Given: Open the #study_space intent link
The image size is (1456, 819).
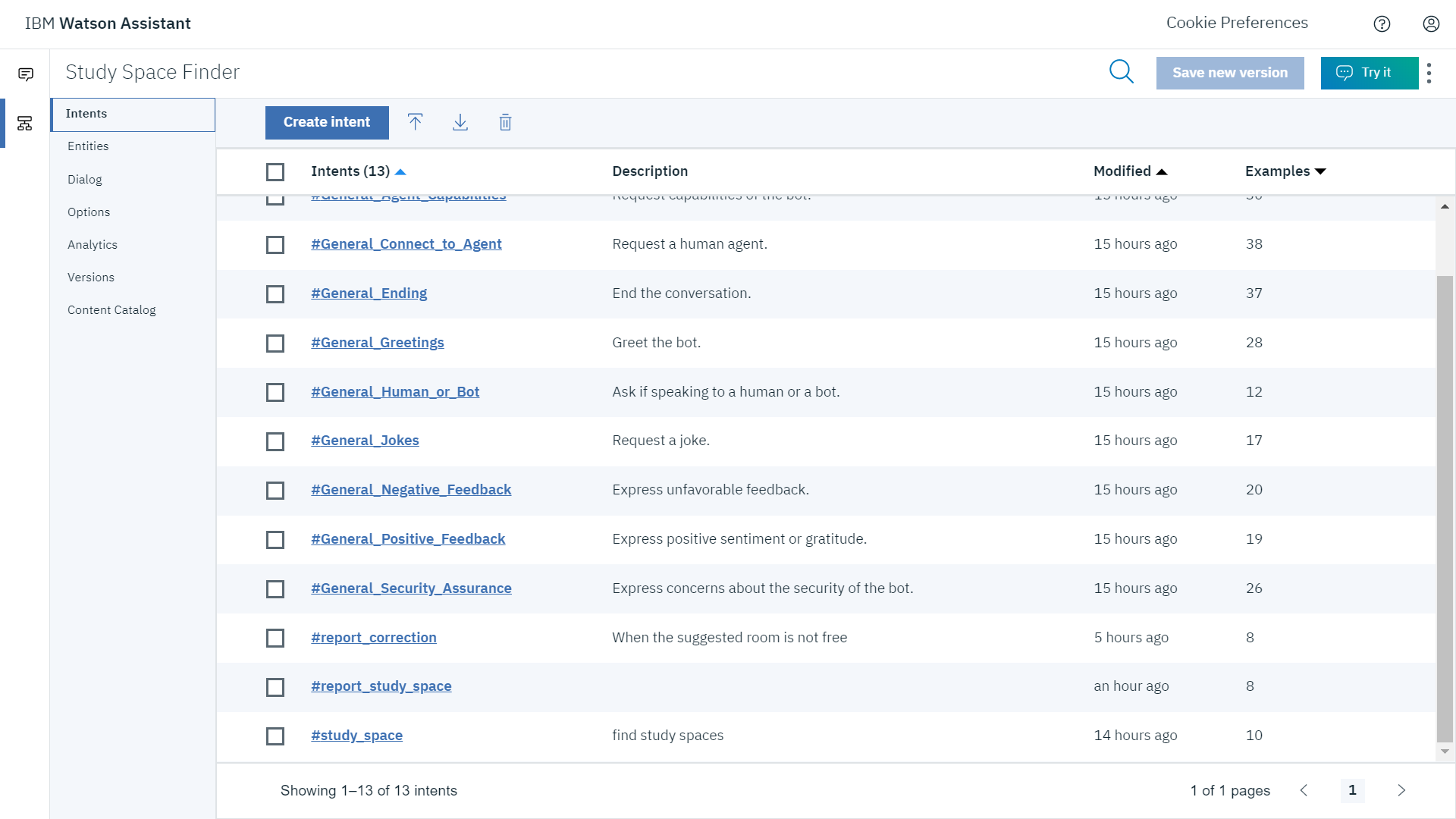Looking at the screenshot, I should 356,736.
